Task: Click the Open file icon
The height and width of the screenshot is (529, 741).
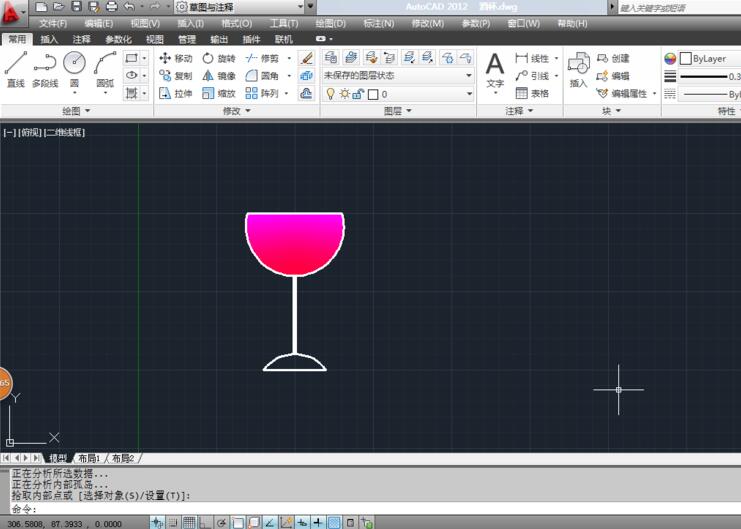Action: pos(59,7)
